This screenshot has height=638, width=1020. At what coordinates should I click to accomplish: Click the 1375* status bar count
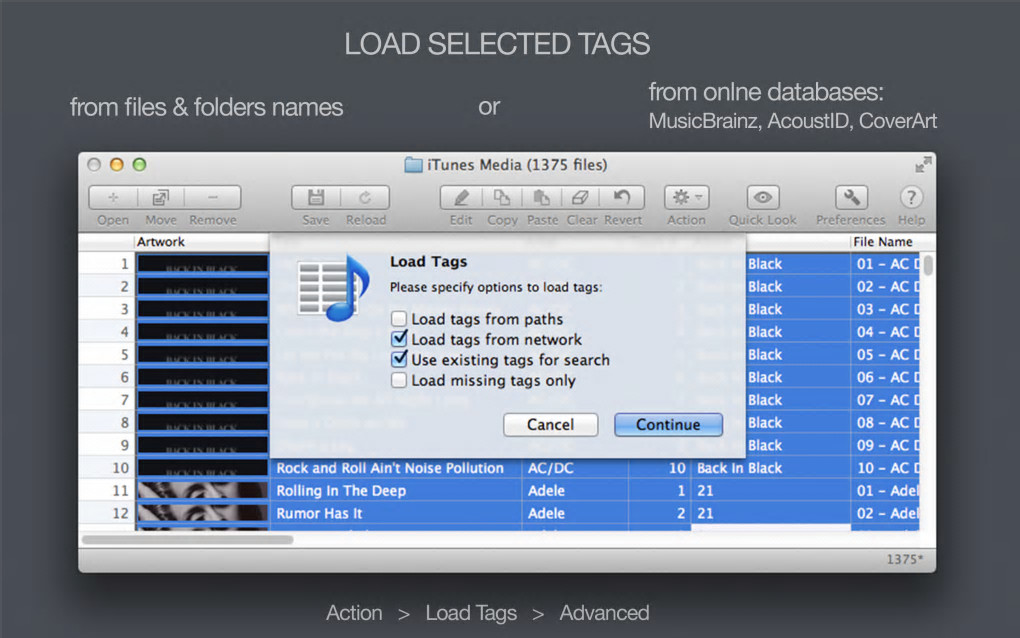(x=904, y=559)
